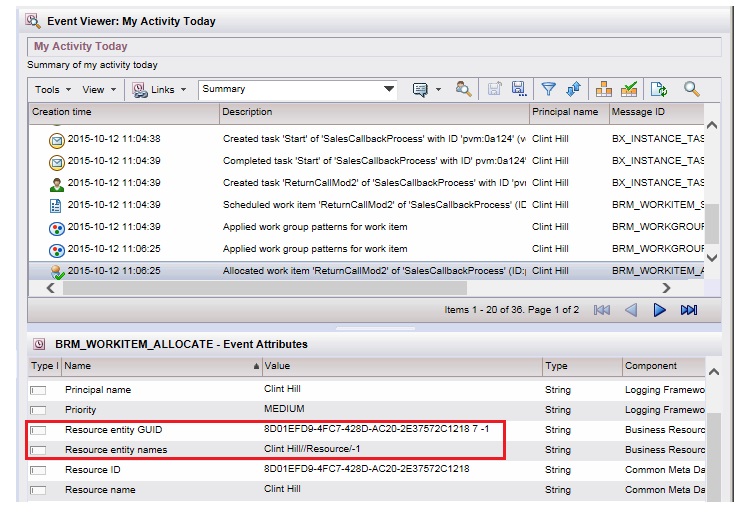Viewport: 748px width, 517px height.
Task: Click the work group icon of the 11:06:25 Applied row
Action: [x=57, y=250]
